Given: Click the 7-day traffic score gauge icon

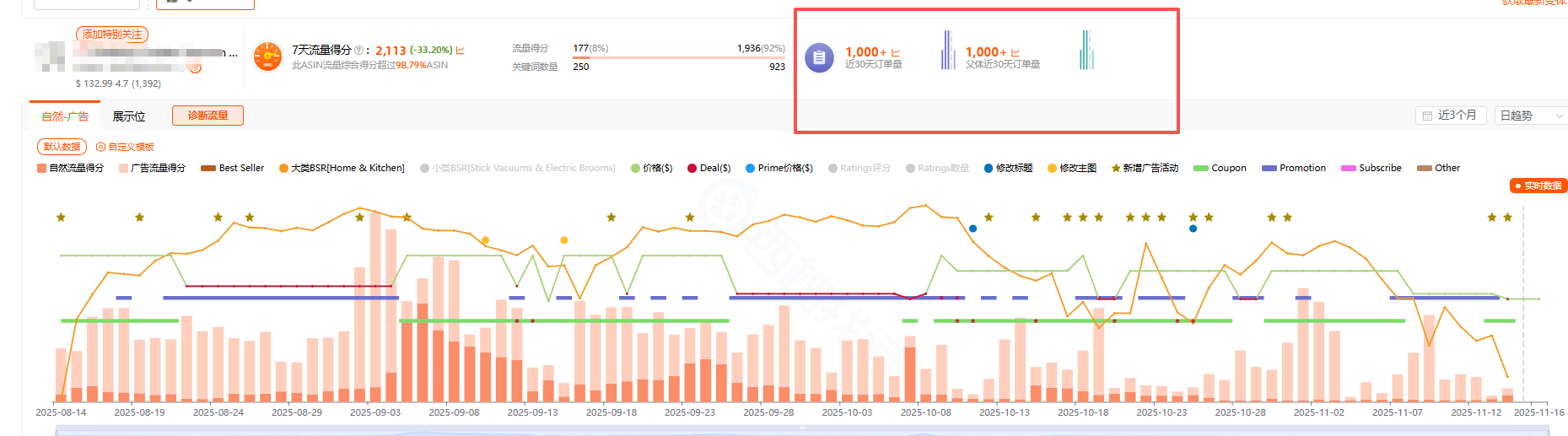Looking at the screenshot, I should 267,57.
